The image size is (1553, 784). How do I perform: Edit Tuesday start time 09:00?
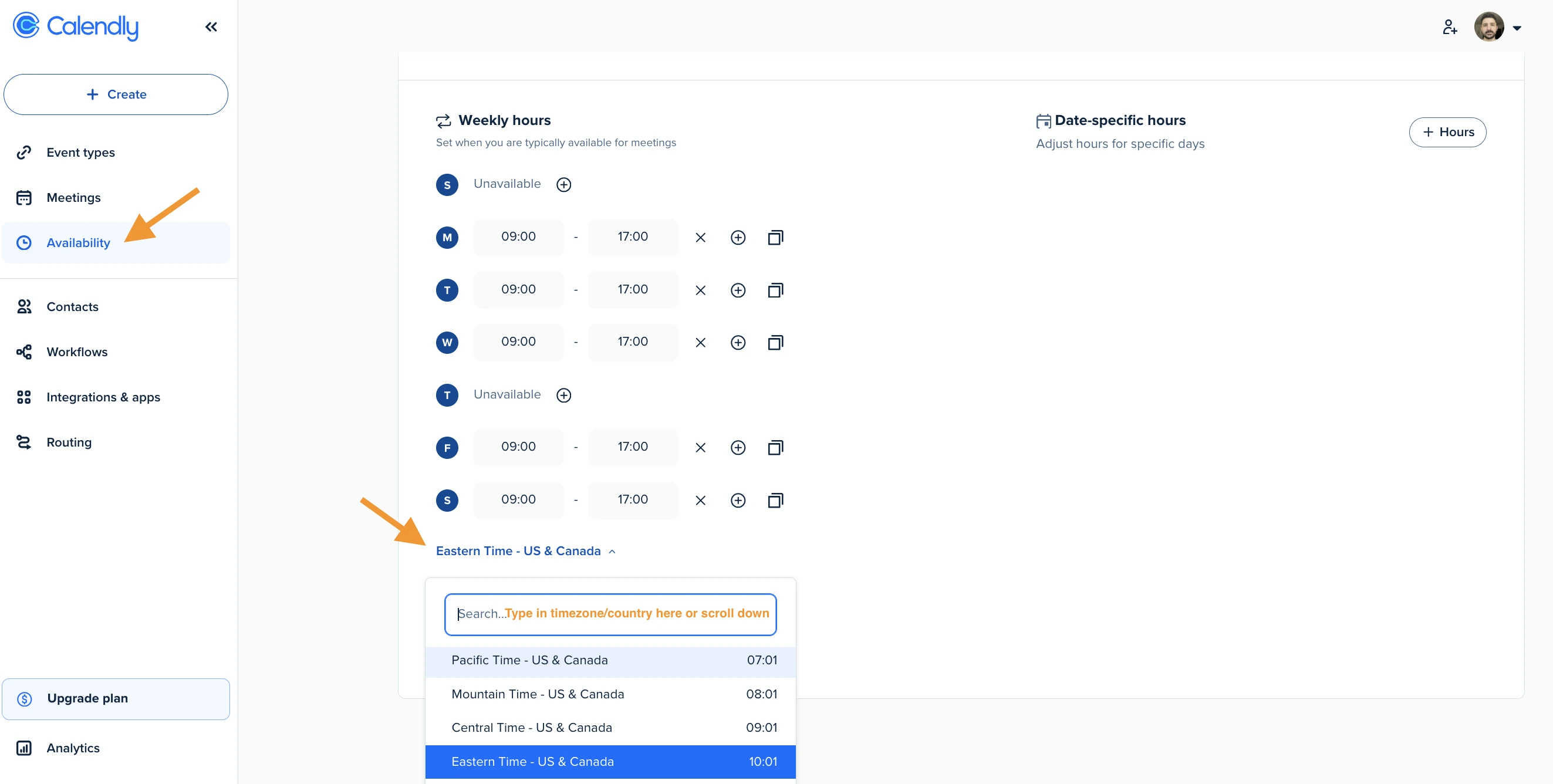click(518, 290)
